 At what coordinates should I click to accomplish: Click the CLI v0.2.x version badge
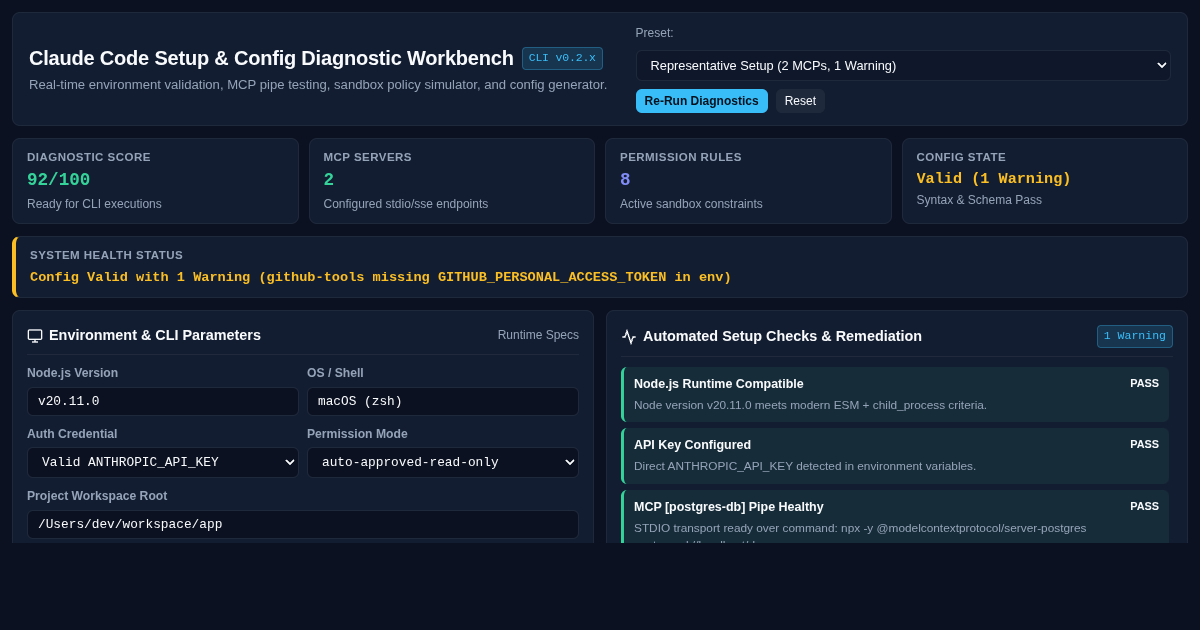pos(562,58)
